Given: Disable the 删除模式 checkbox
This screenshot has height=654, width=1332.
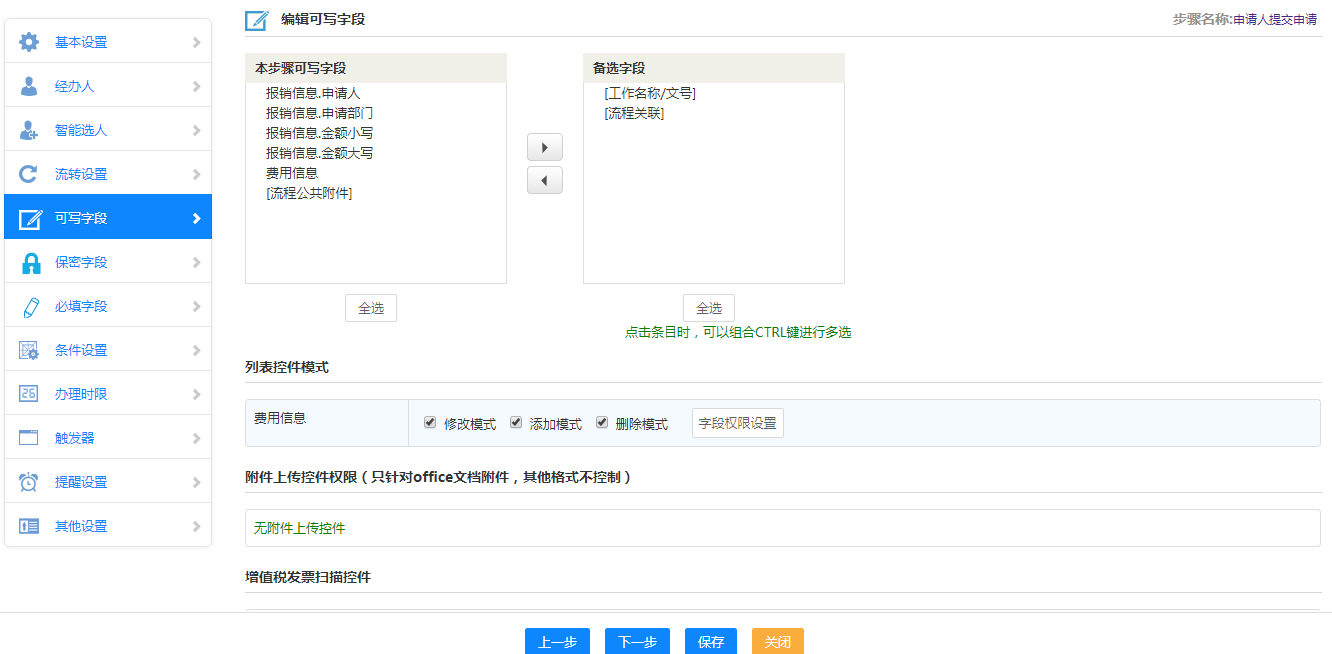Looking at the screenshot, I should [x=602, y=423].
